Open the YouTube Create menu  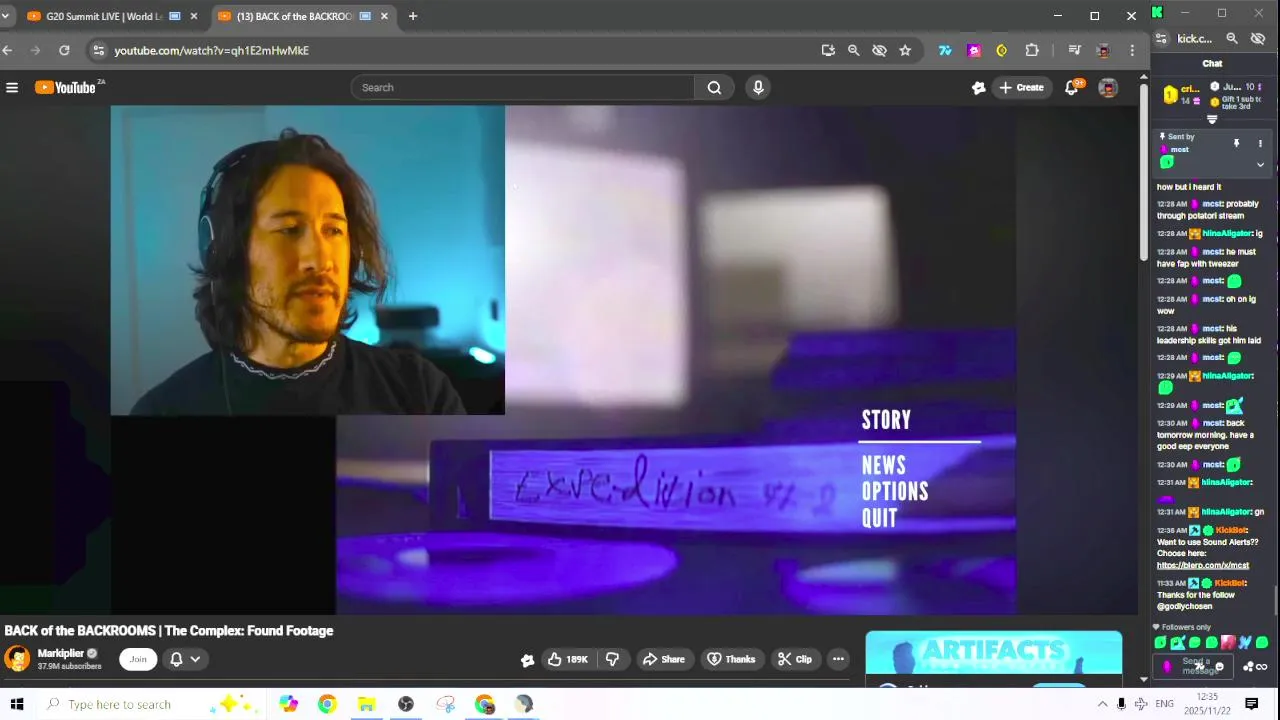pos(1021,88)
